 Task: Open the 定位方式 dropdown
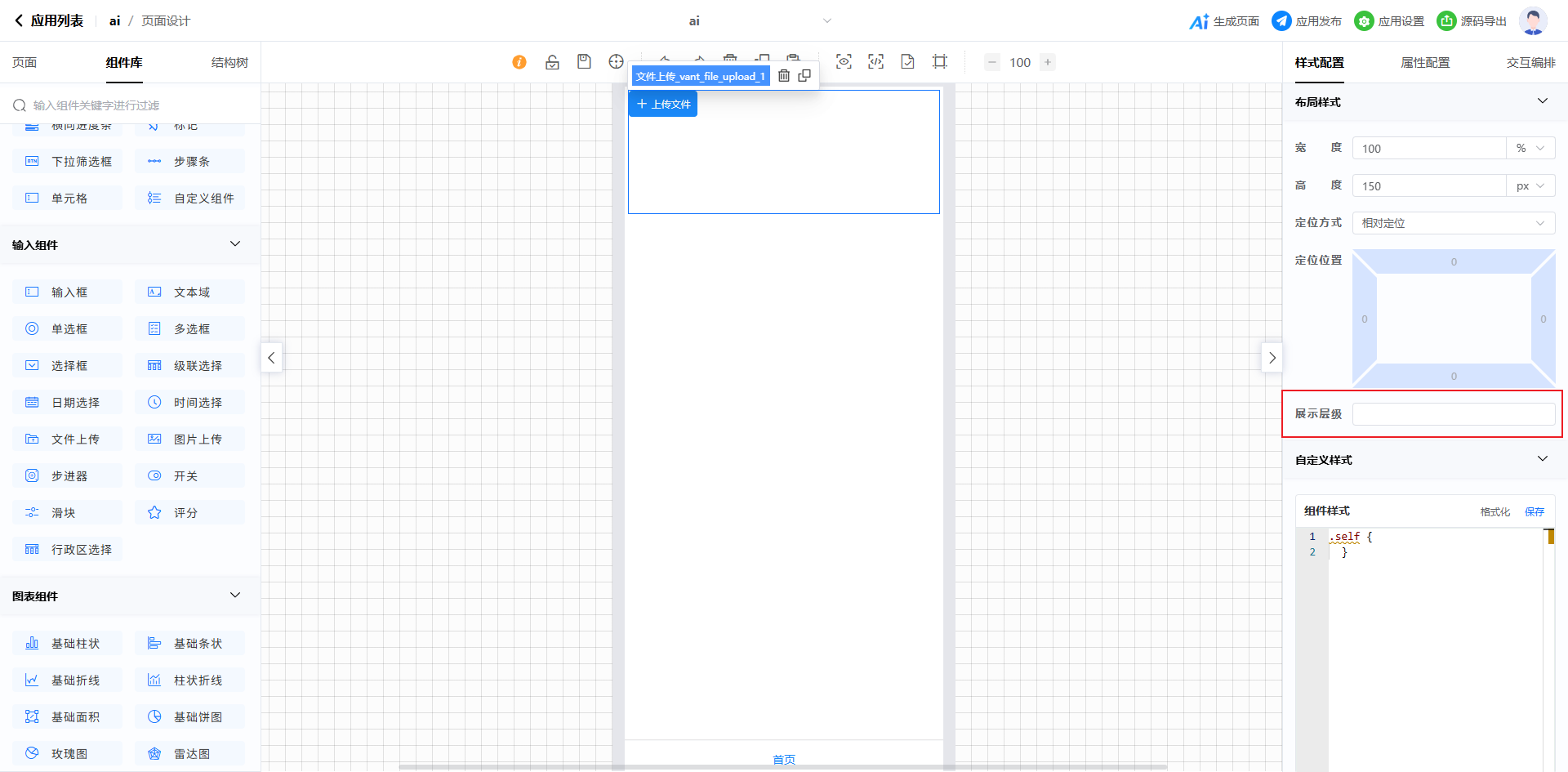coord(1453,223)
